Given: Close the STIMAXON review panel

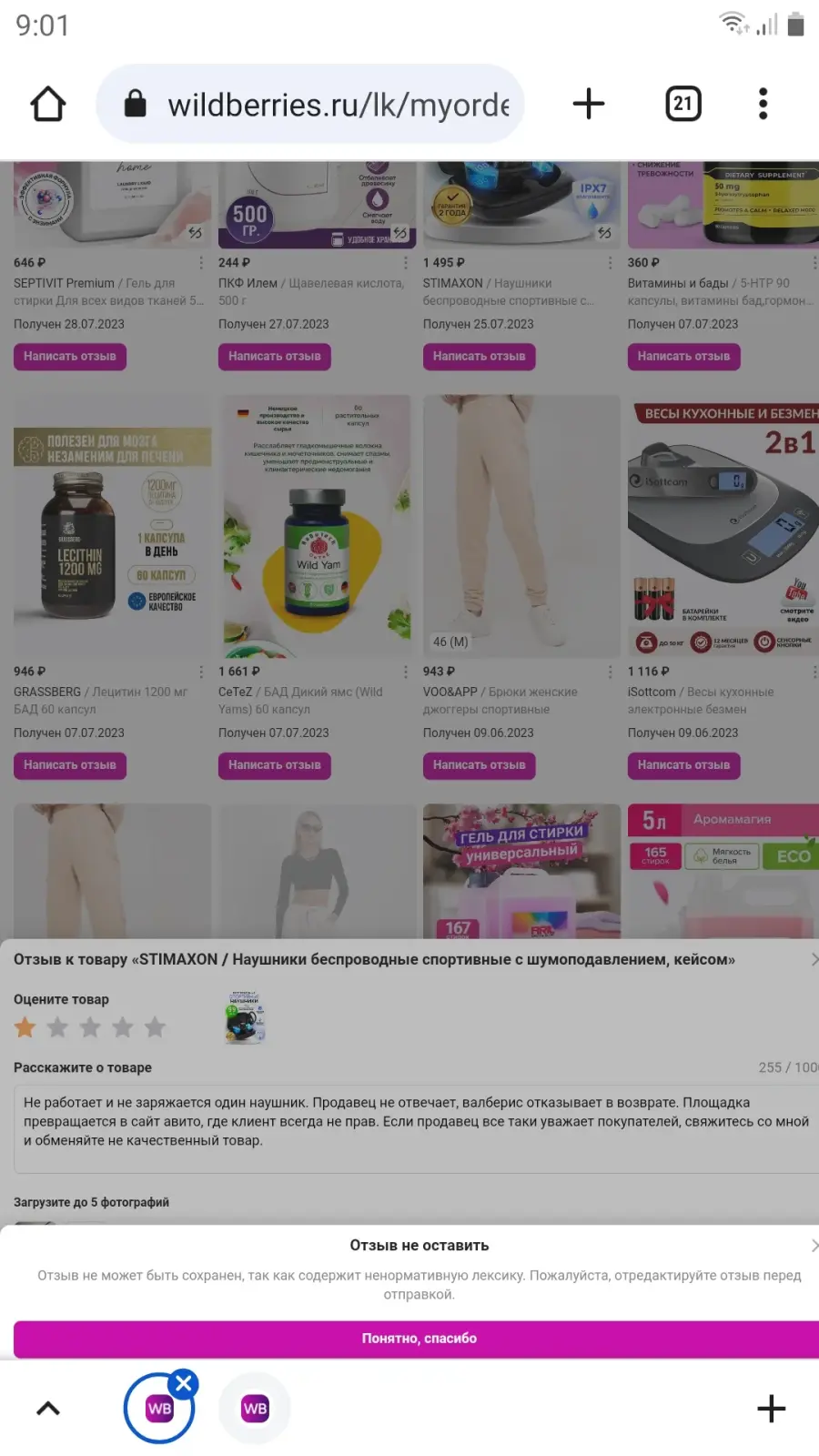Looking at the screenshot, I should [x=814, y=959].
